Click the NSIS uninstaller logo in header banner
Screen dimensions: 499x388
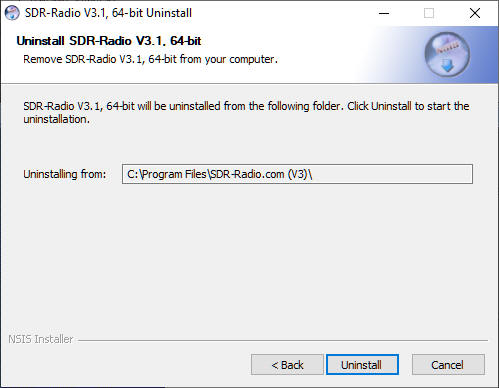pyautogui.click(x=447, y=55)
